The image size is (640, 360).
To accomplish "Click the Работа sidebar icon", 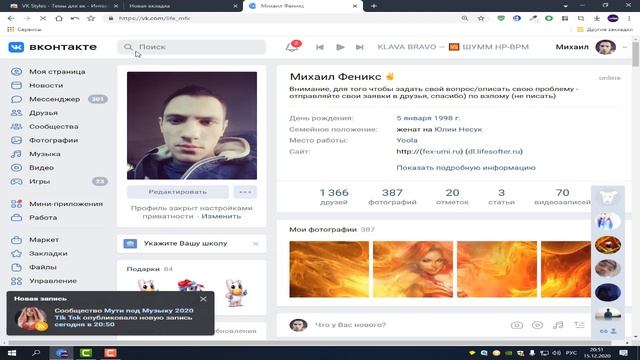I will 16,218.
